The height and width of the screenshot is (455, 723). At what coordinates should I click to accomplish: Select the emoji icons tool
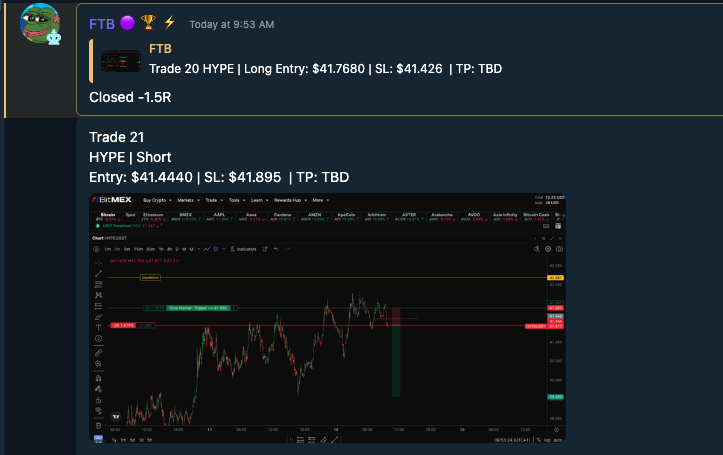(98, 338)
